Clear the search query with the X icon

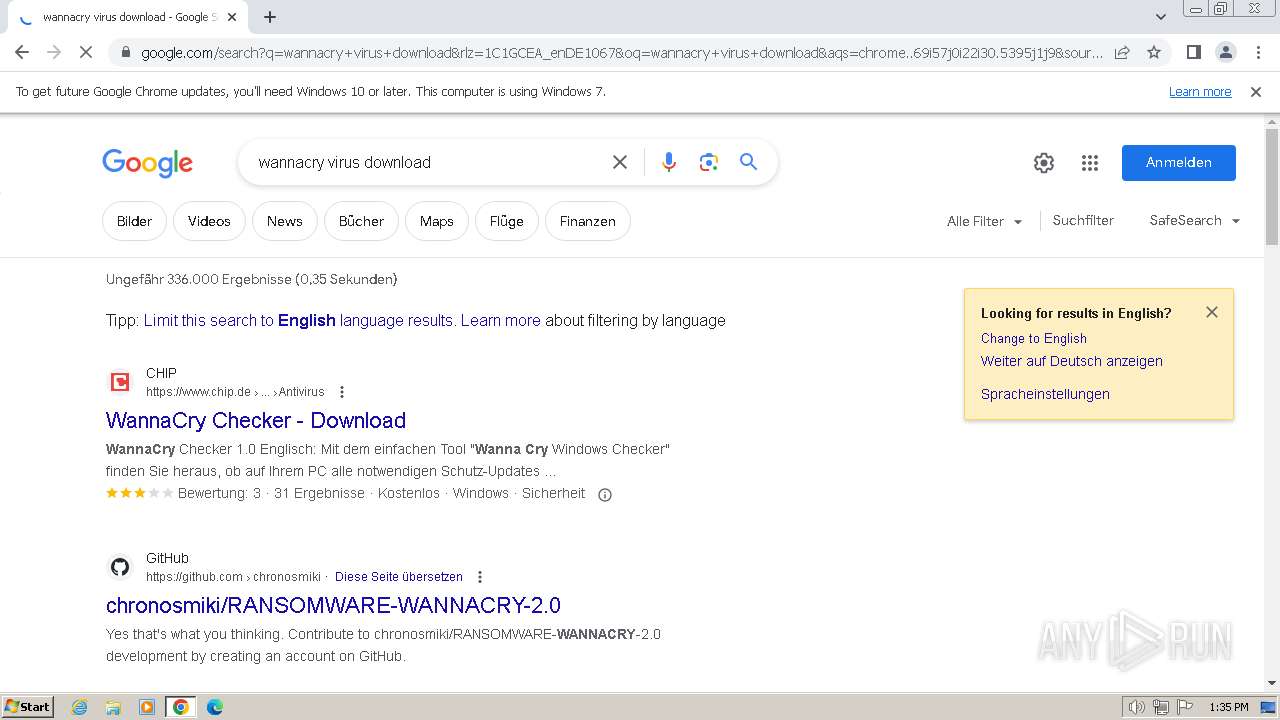(x=620, y=162)
